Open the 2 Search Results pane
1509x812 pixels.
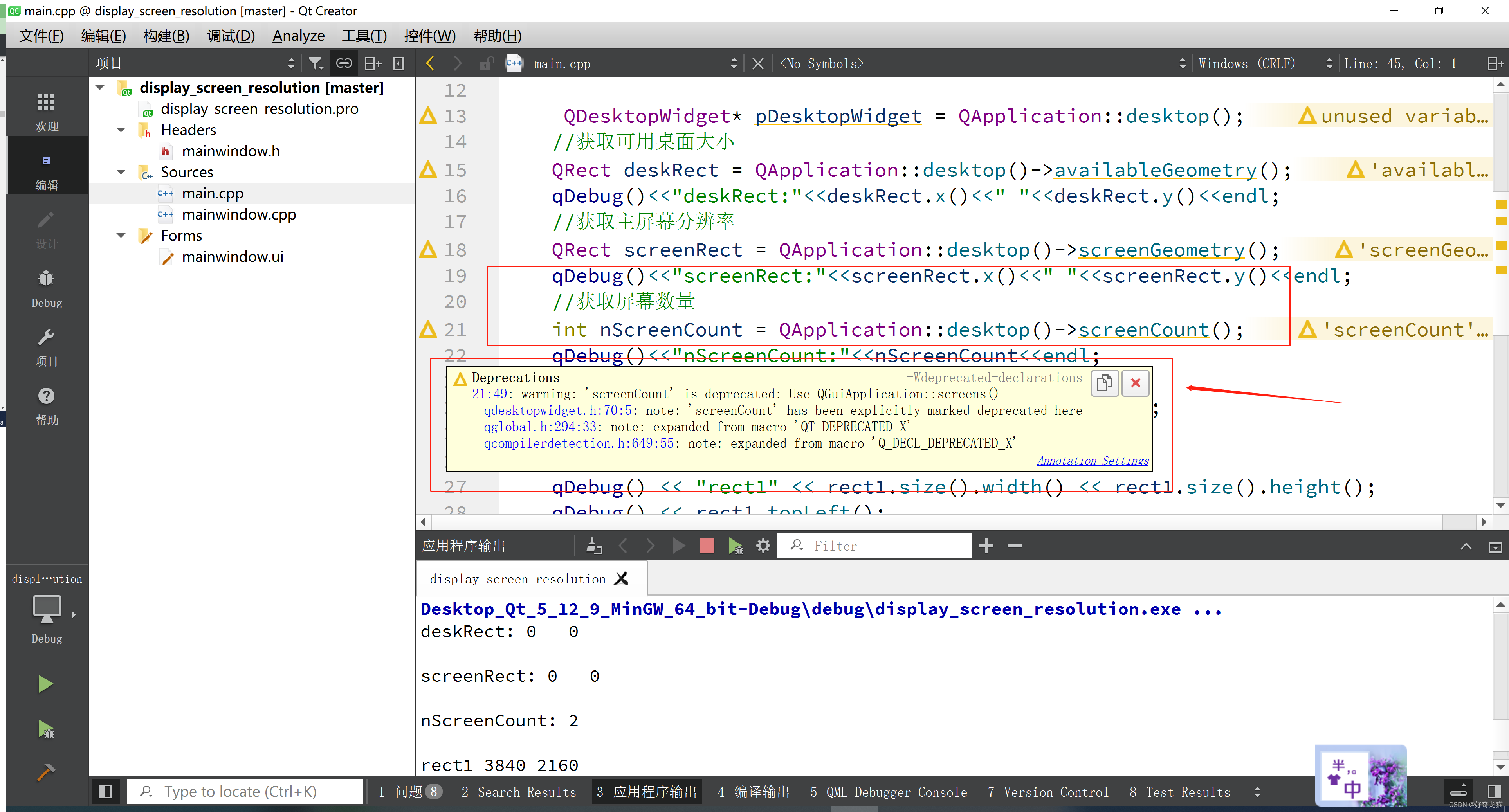click(x=518, y=792)
